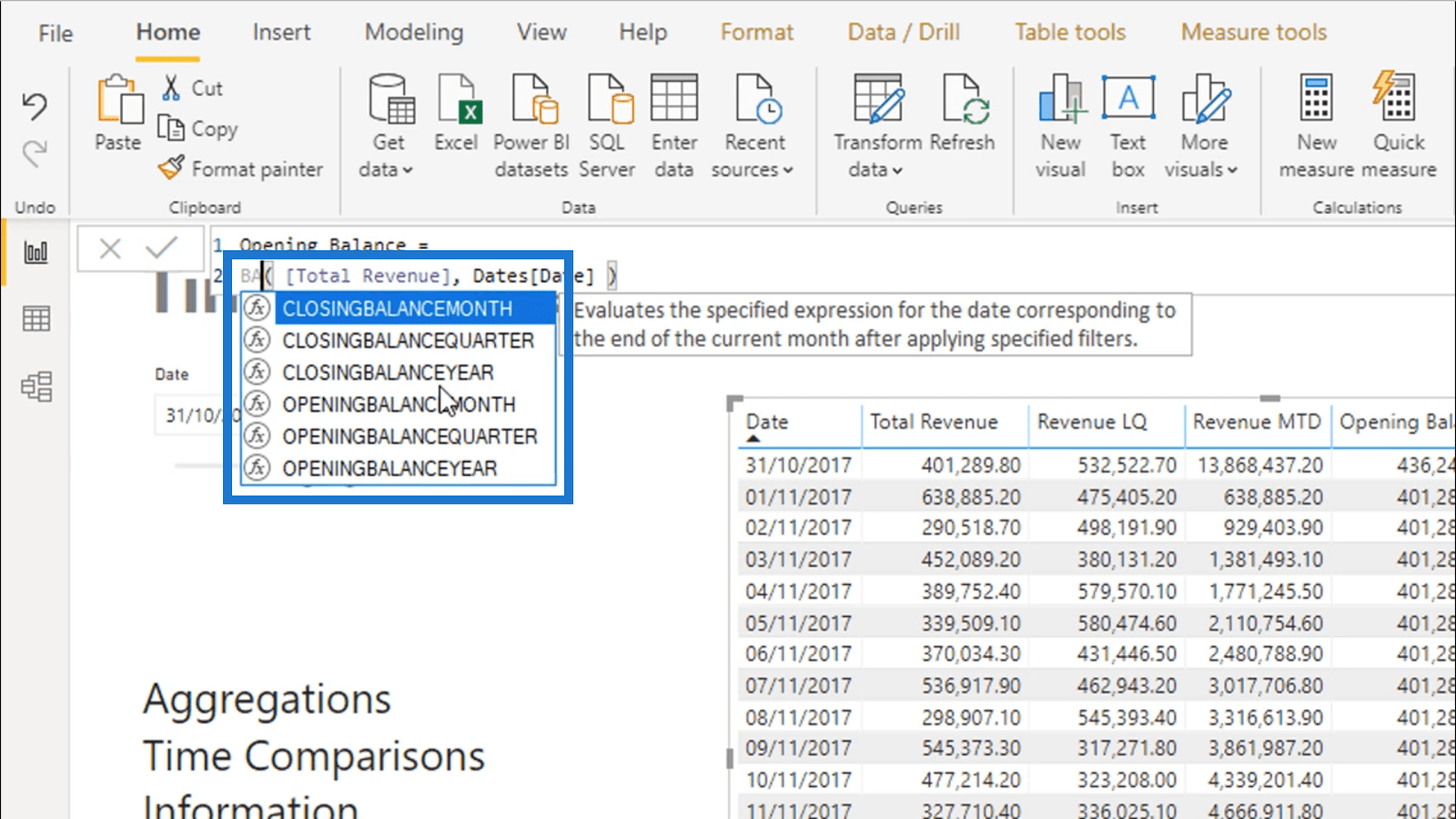
Task: Click Revenue LQ value 323,208.00
Action: 1127,780
